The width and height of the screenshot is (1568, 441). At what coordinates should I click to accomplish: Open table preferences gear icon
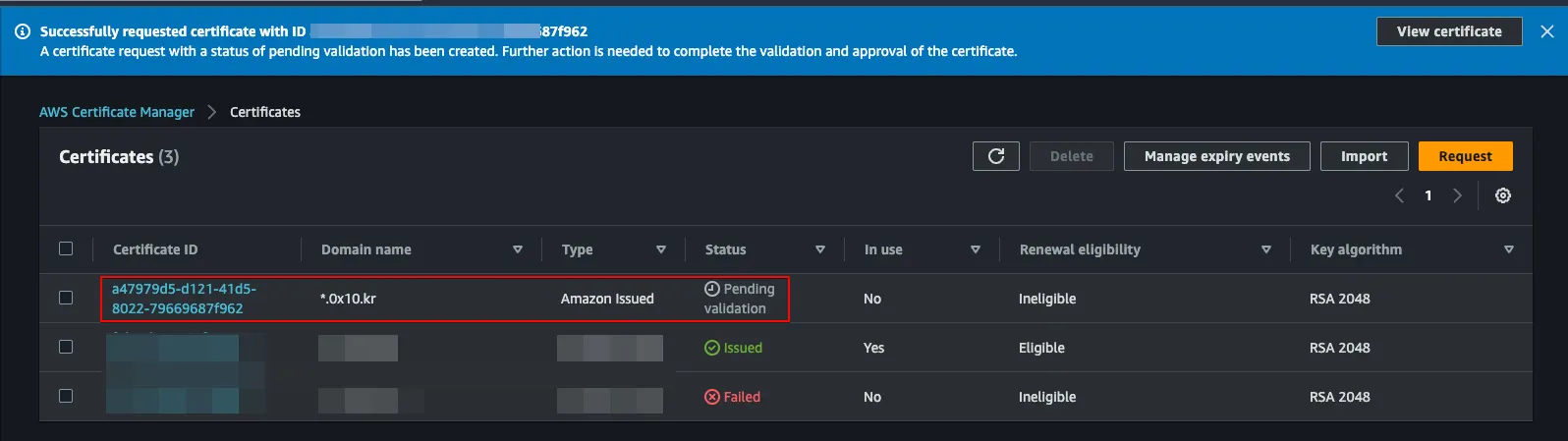click(x=1502, y=195)
